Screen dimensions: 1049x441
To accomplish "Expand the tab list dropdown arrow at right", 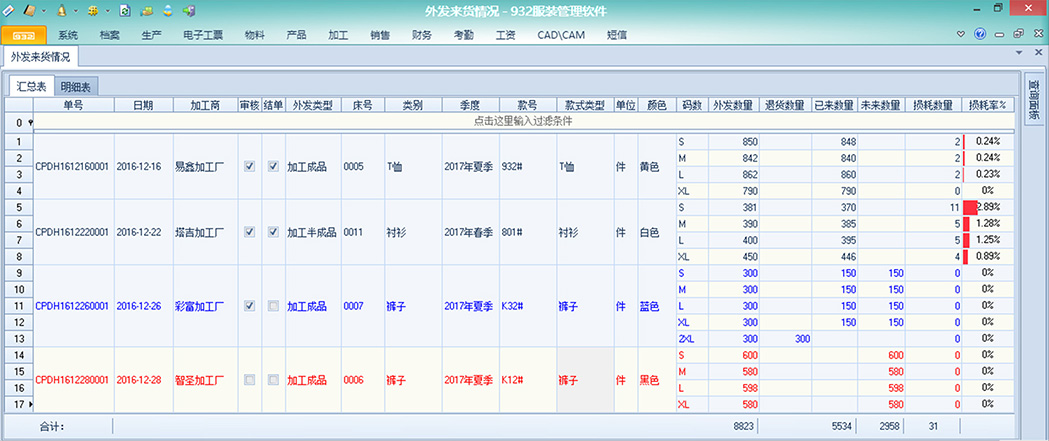I will [x=1019, y=52].
